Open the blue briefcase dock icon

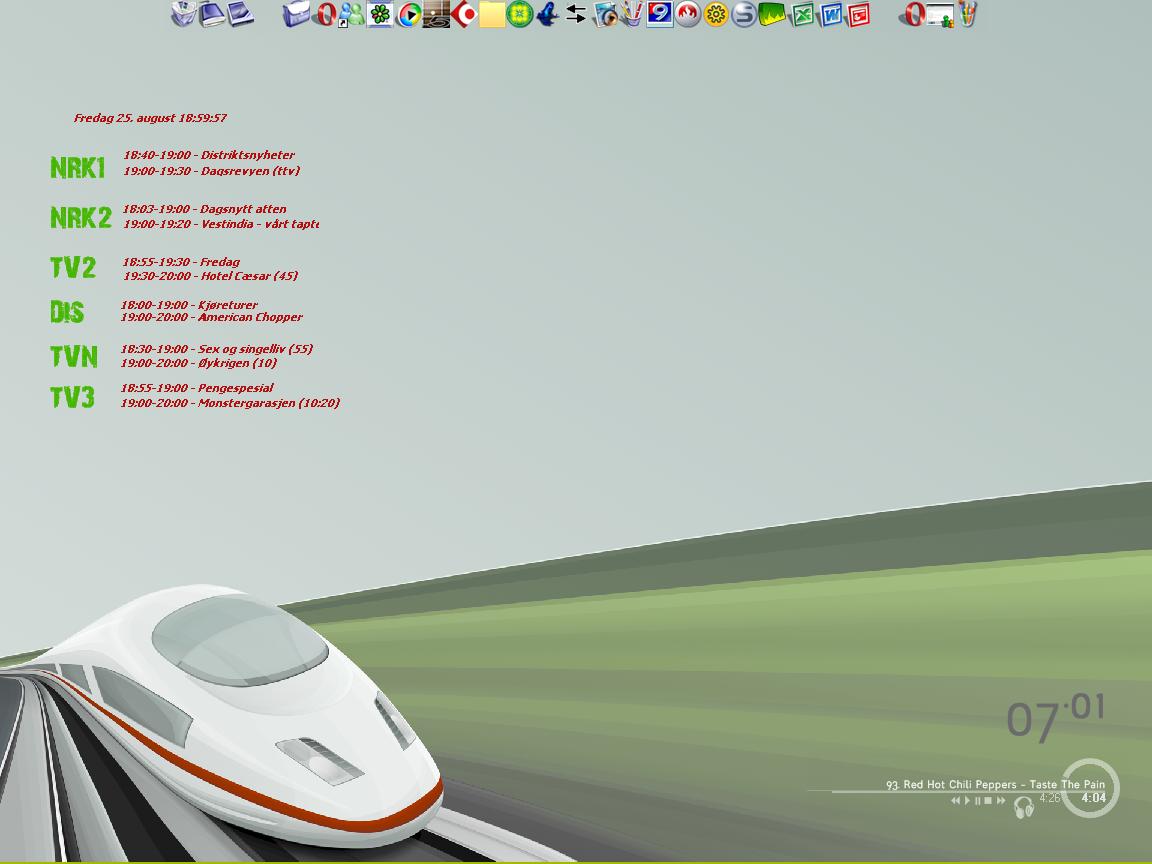pos(296,14)
